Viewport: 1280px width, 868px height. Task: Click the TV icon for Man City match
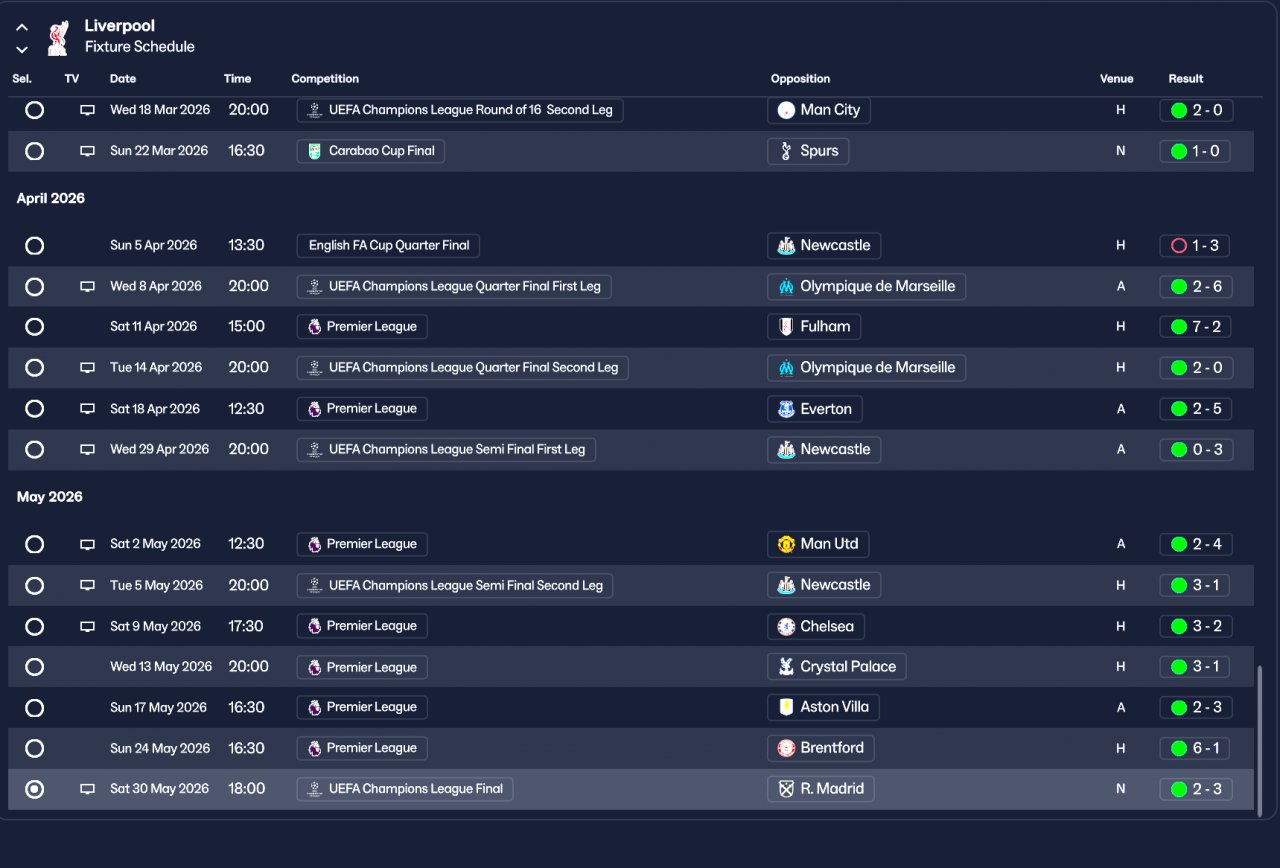click(88, 110)
